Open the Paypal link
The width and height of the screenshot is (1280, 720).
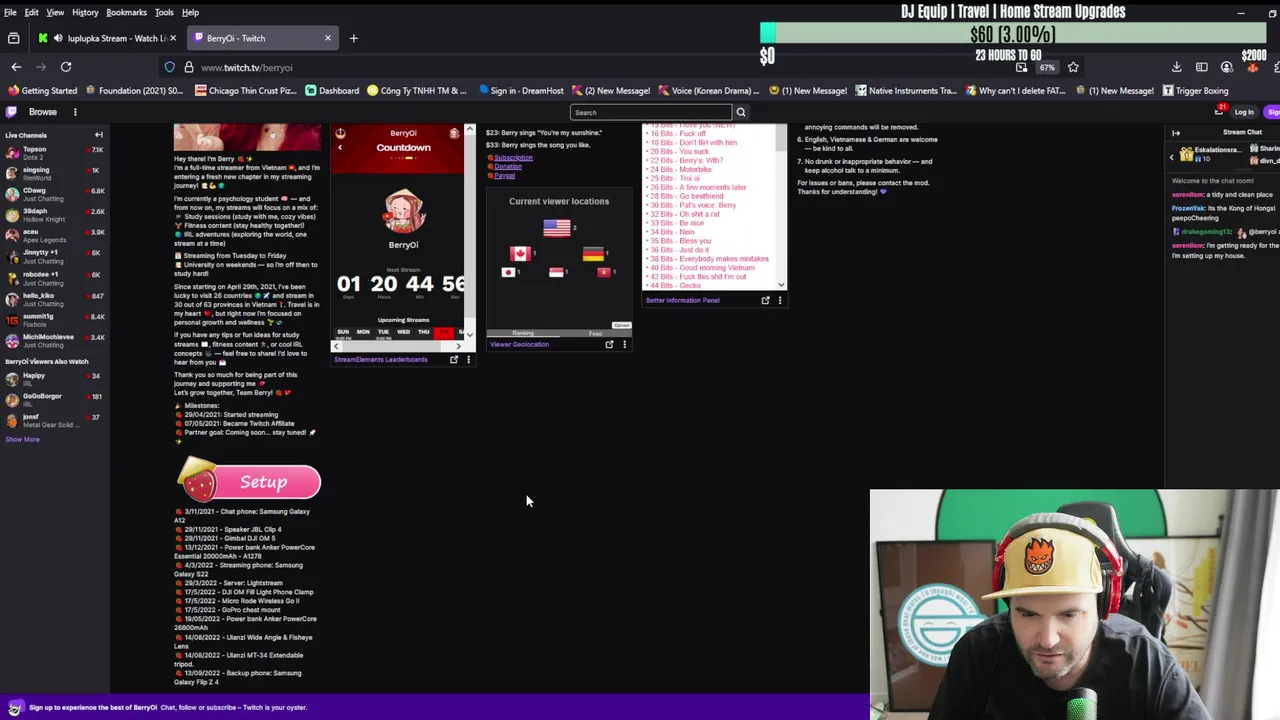coord(505,176)
